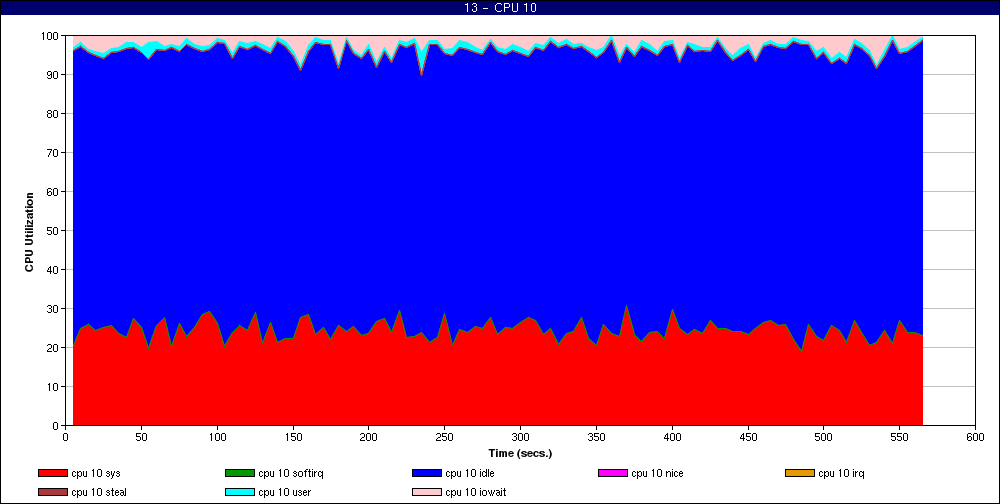Select the 'cpu 10 sys' legend label text
The height and width of the screenshot is (504, 1000).
[x=96, y=473]
